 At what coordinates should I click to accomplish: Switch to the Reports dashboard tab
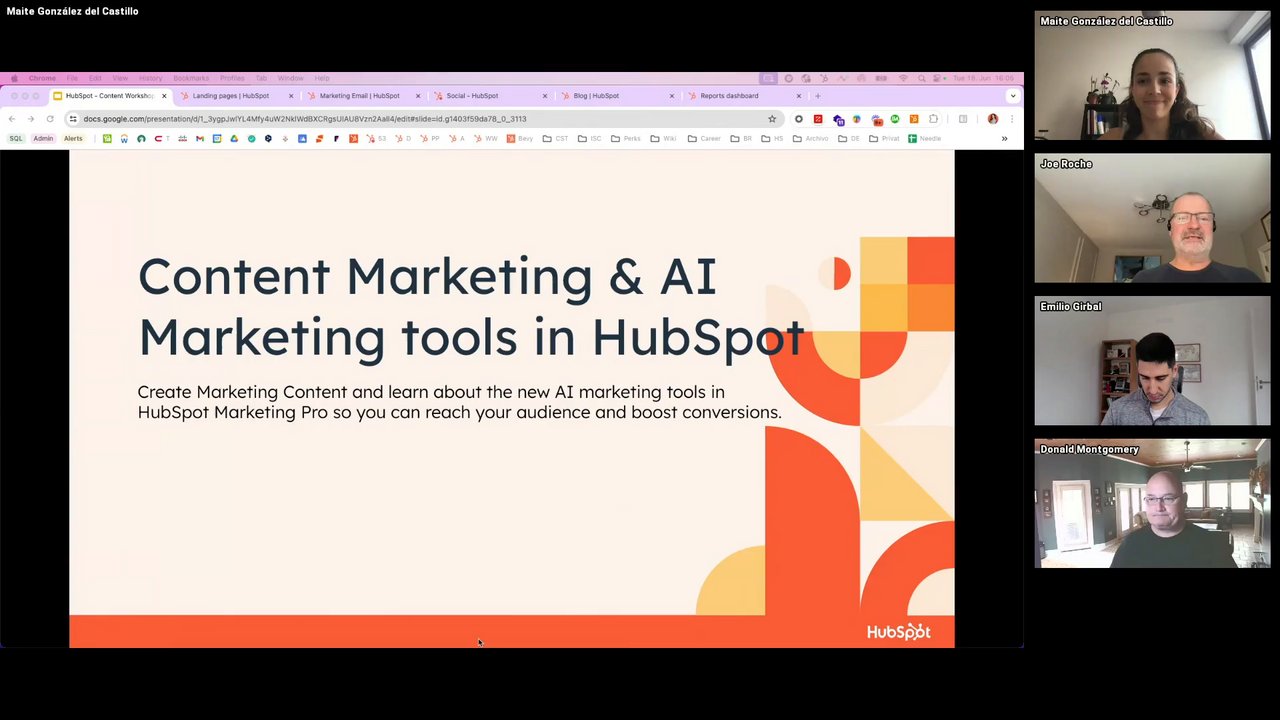click(x=745, y=96)
